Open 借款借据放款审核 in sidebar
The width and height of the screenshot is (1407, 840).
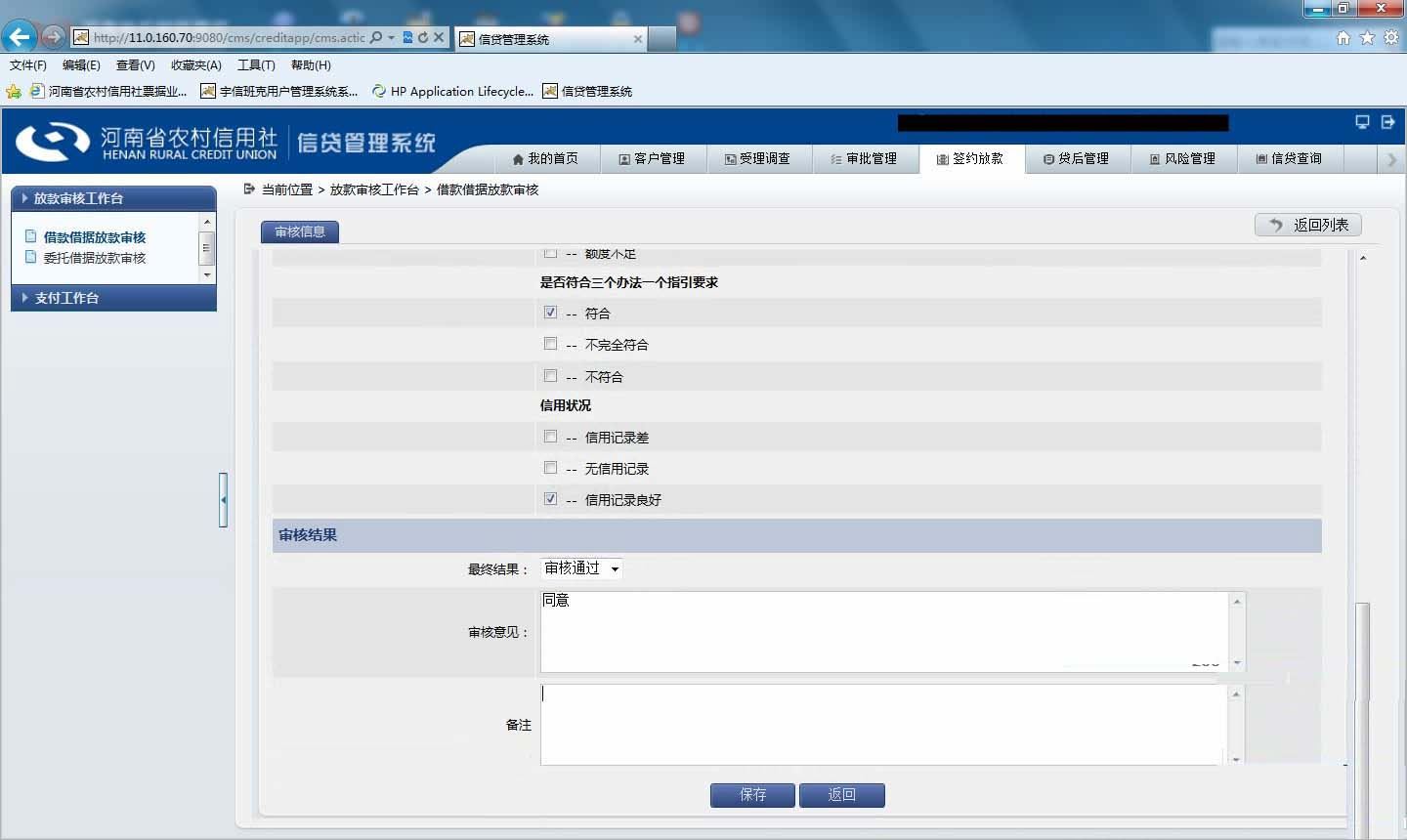click(x=94, y=237)
